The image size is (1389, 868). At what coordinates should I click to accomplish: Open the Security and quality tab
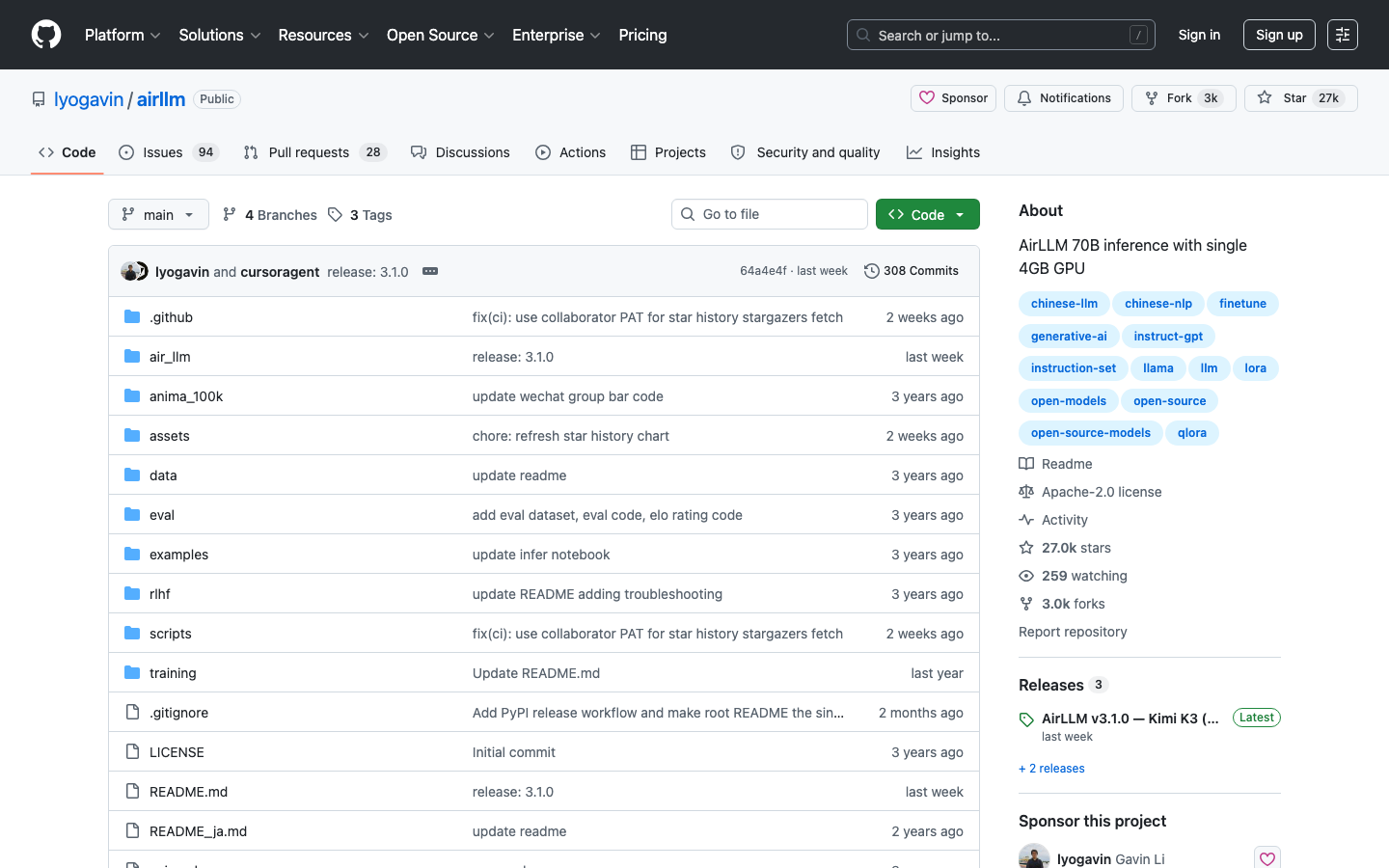click(x=805, y=152)
